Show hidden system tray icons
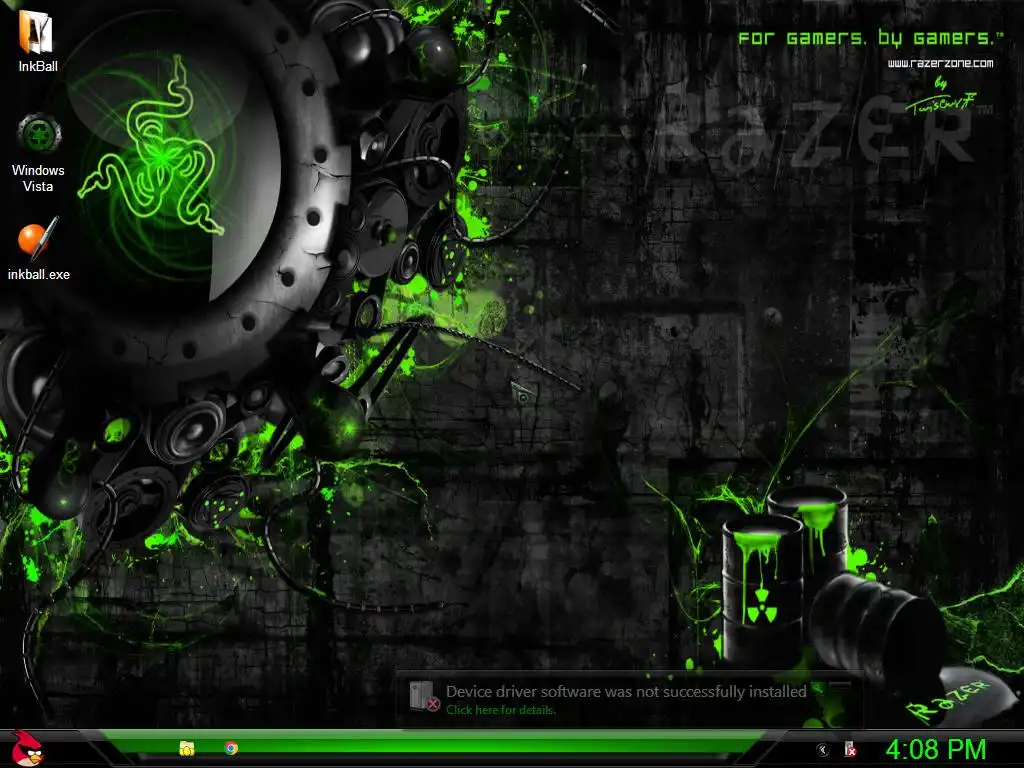 822,749
